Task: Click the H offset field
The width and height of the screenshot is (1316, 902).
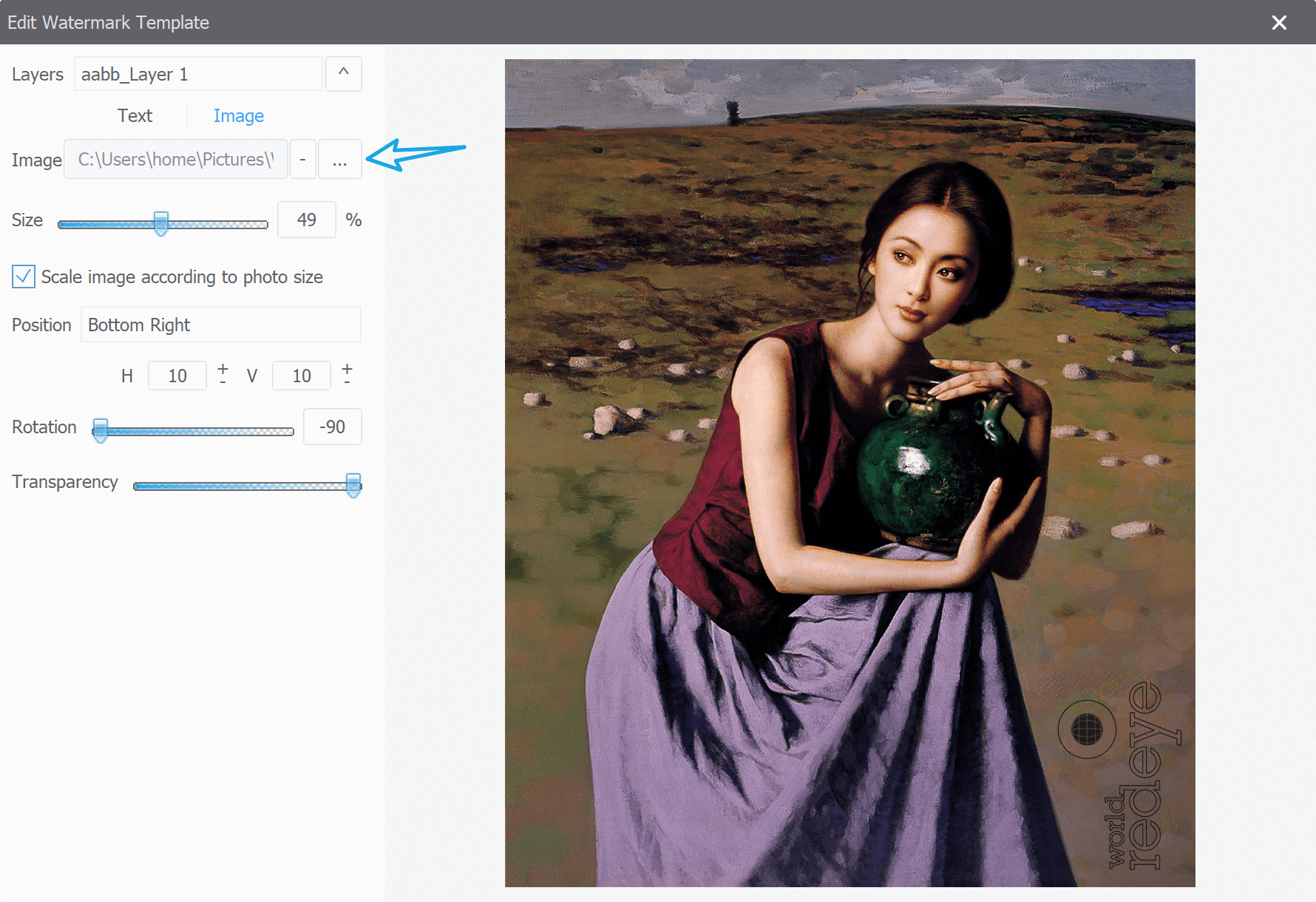Action: pos(177,376)
